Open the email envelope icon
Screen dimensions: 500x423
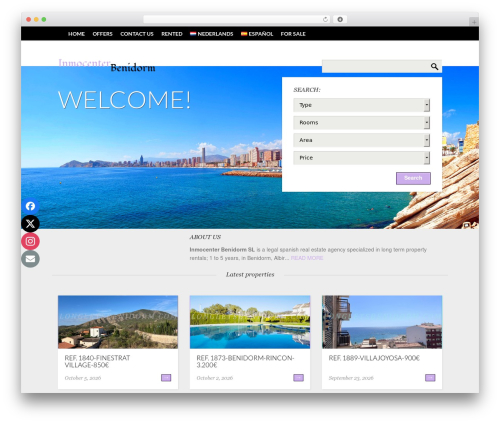(30, 259)
